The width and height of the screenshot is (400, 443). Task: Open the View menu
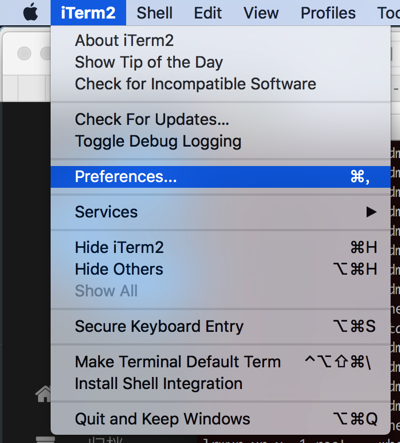(x=261, y=13)
